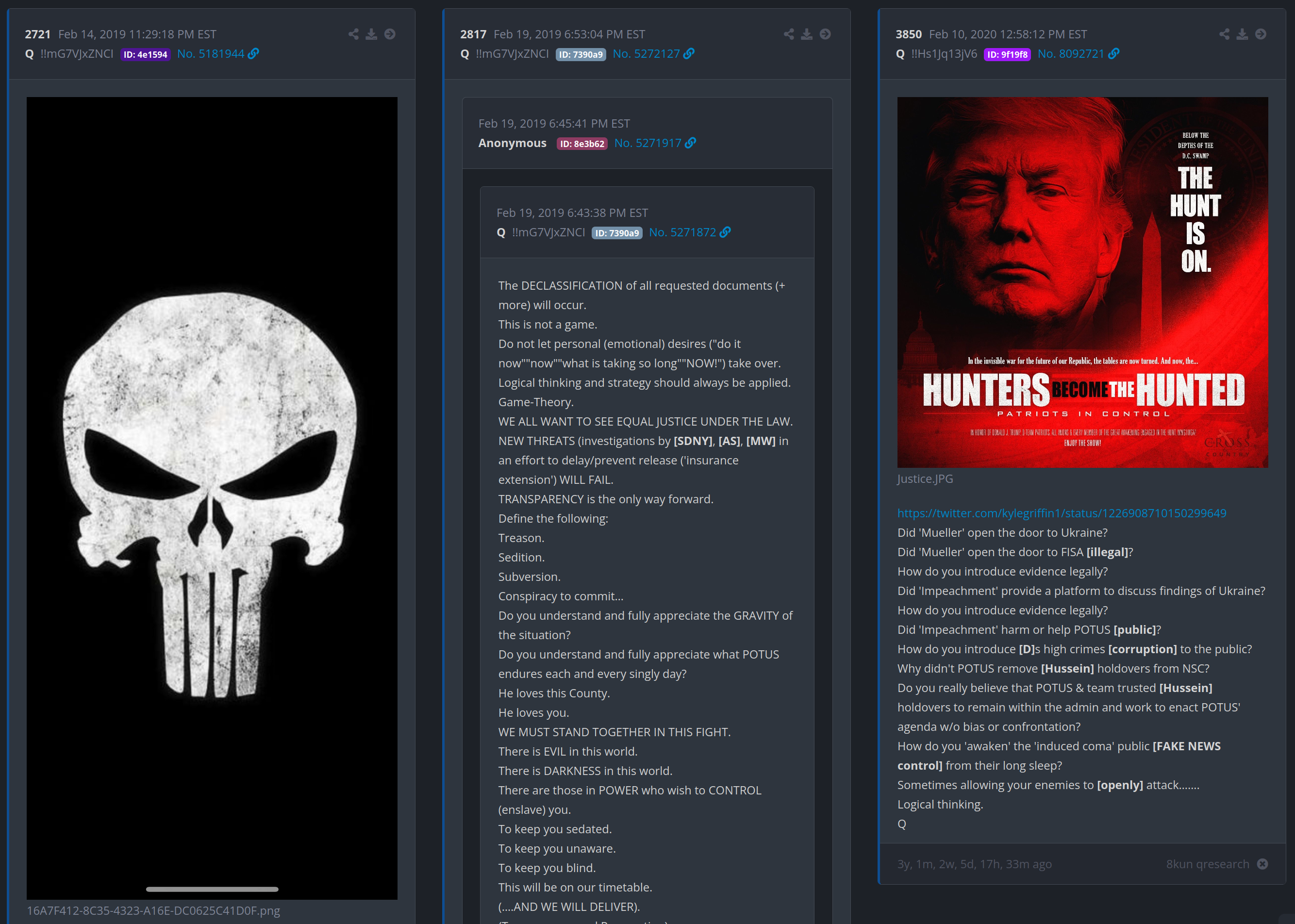The width and height of the screenshot is (1295, 924).
Task: Click the ID: 8e3b62 badge on Anonymous post
Action: coord(582,144)
